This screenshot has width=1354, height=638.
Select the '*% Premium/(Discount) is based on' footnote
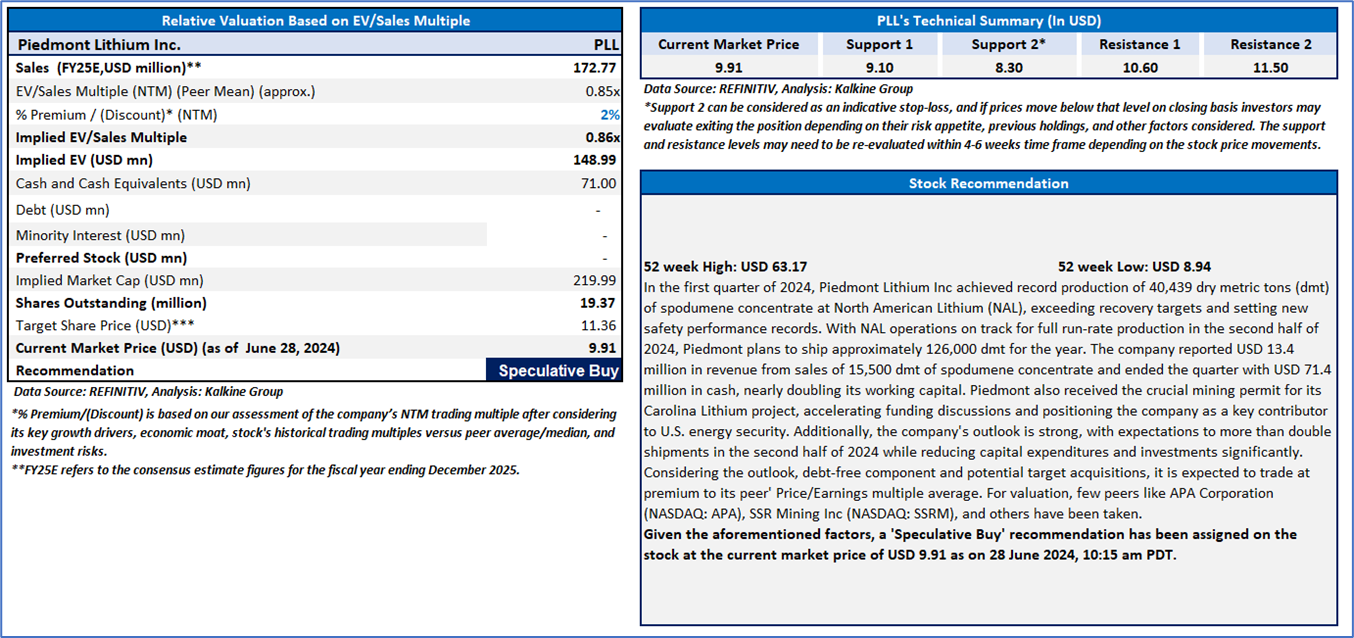[315, 432]
